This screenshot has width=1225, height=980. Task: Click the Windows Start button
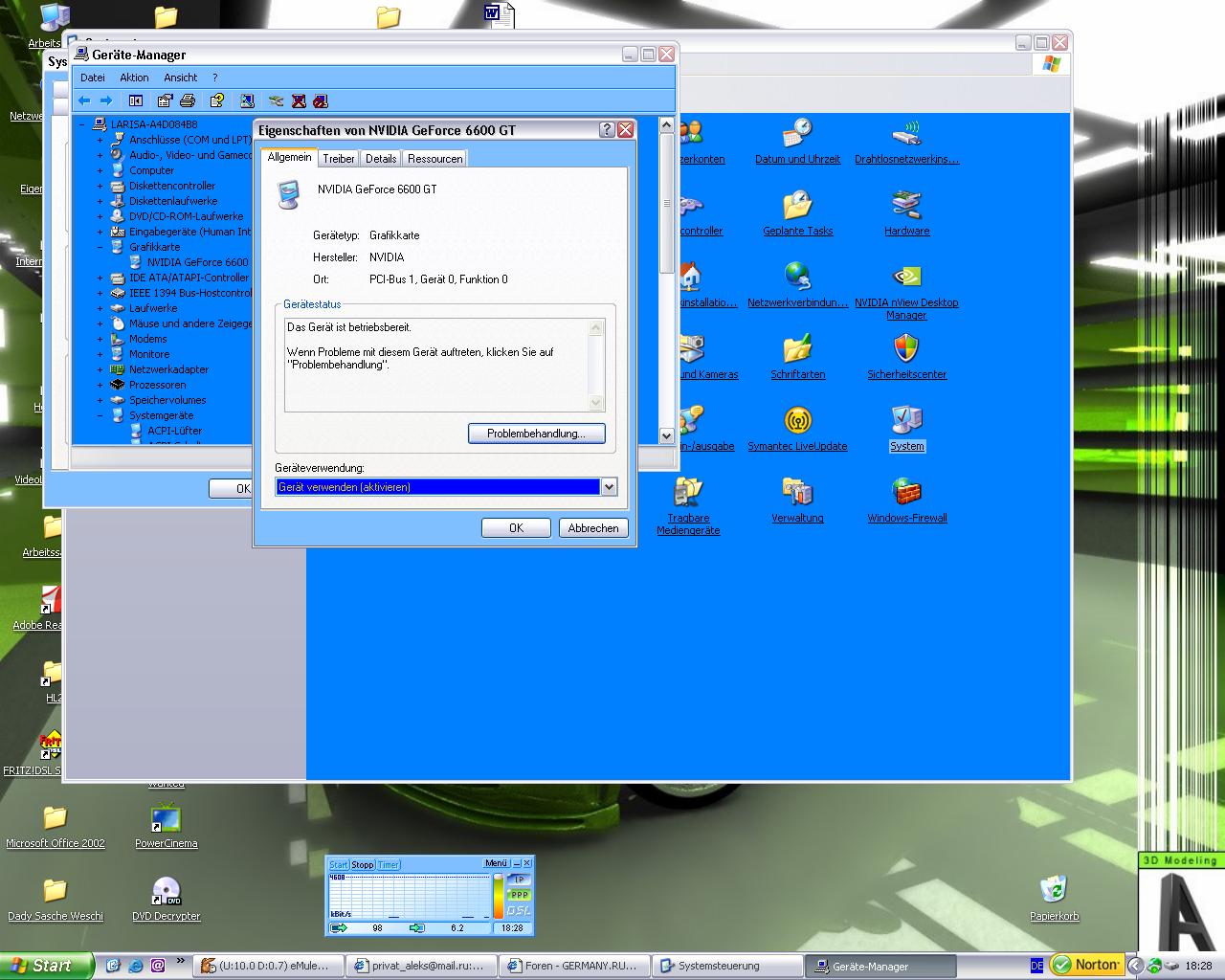click(x=47, y=966)
